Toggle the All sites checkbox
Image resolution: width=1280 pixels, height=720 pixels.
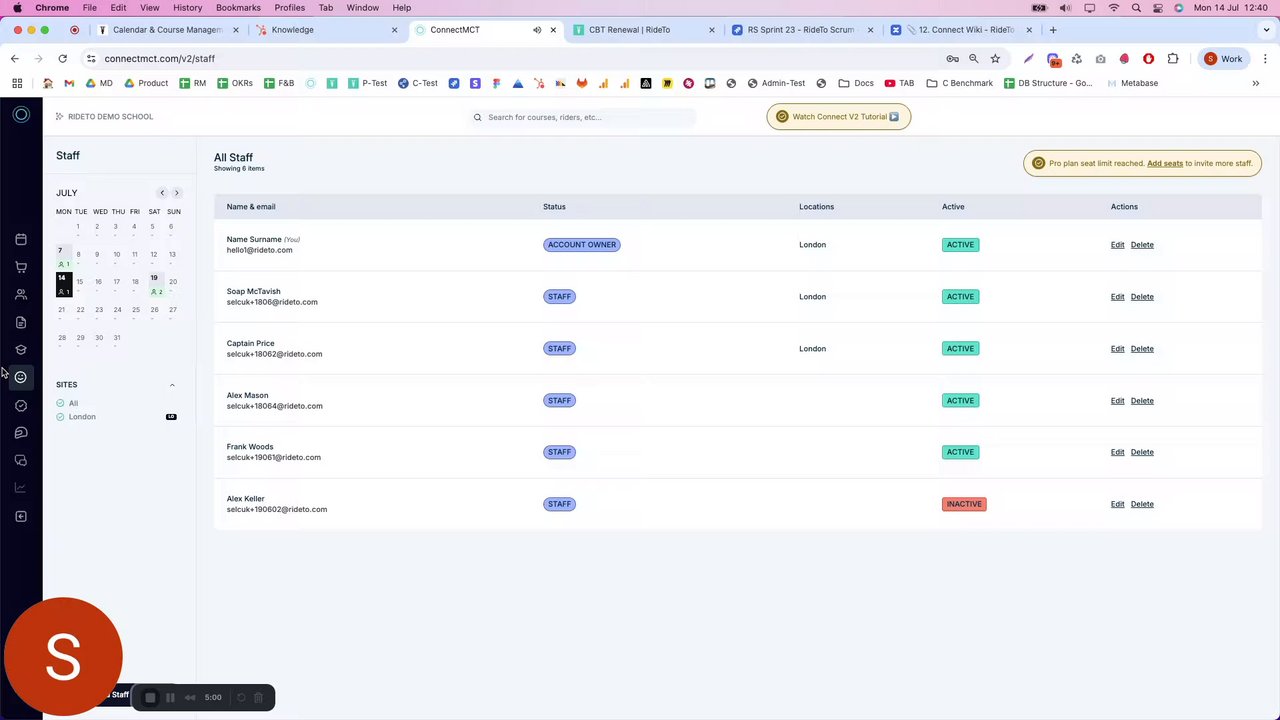[x=60, y=403]
